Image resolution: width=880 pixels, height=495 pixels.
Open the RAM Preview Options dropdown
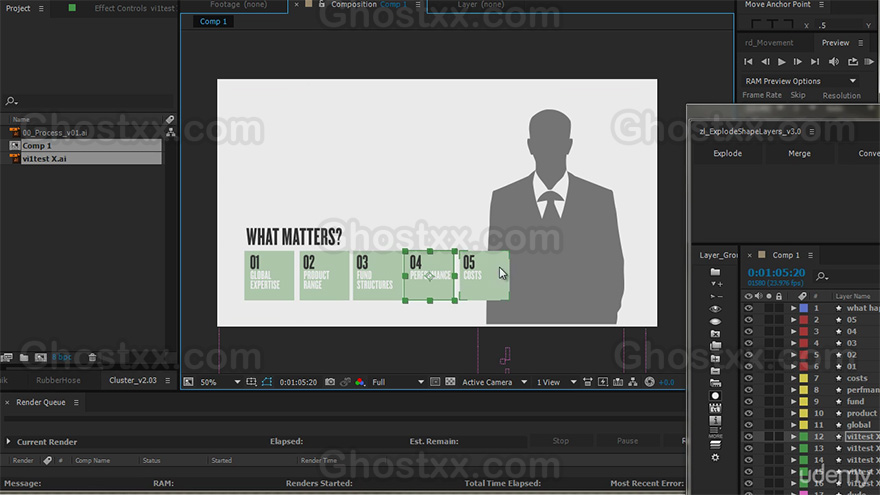click(x=800, y=81)
